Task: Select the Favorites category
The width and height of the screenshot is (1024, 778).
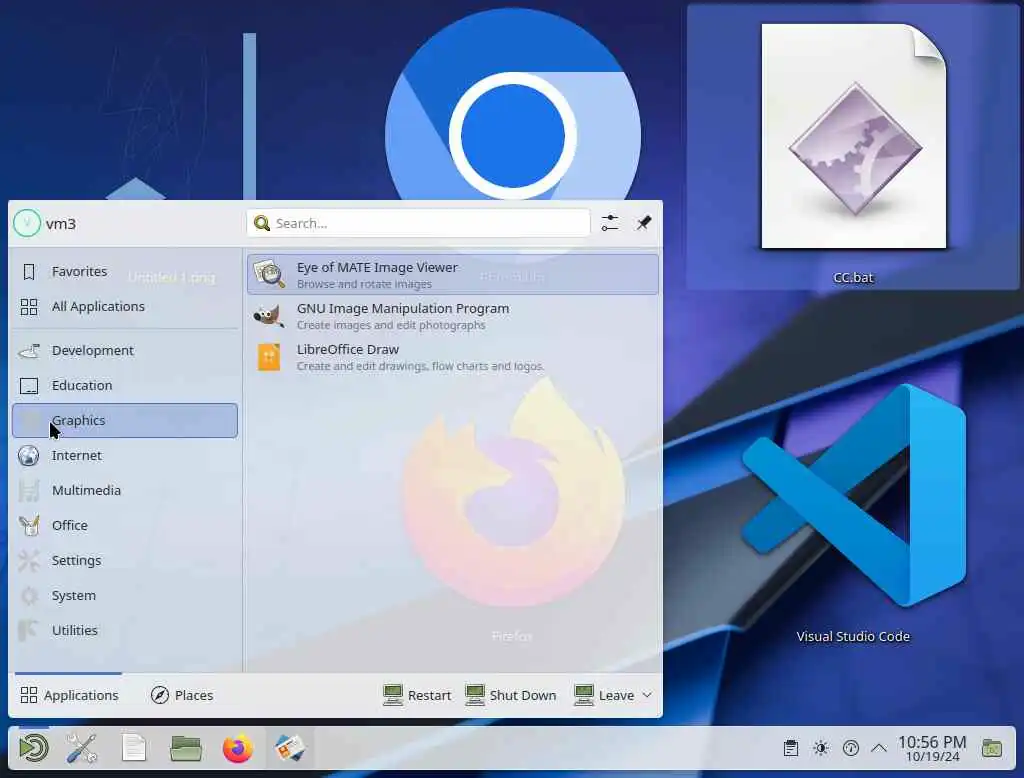Action: 125,272
